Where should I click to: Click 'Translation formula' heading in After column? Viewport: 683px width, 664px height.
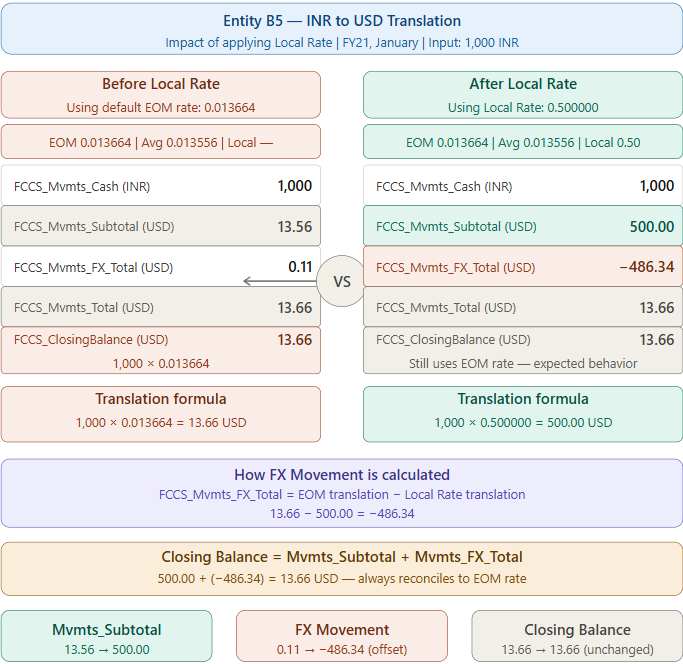[x=523, y=399]
